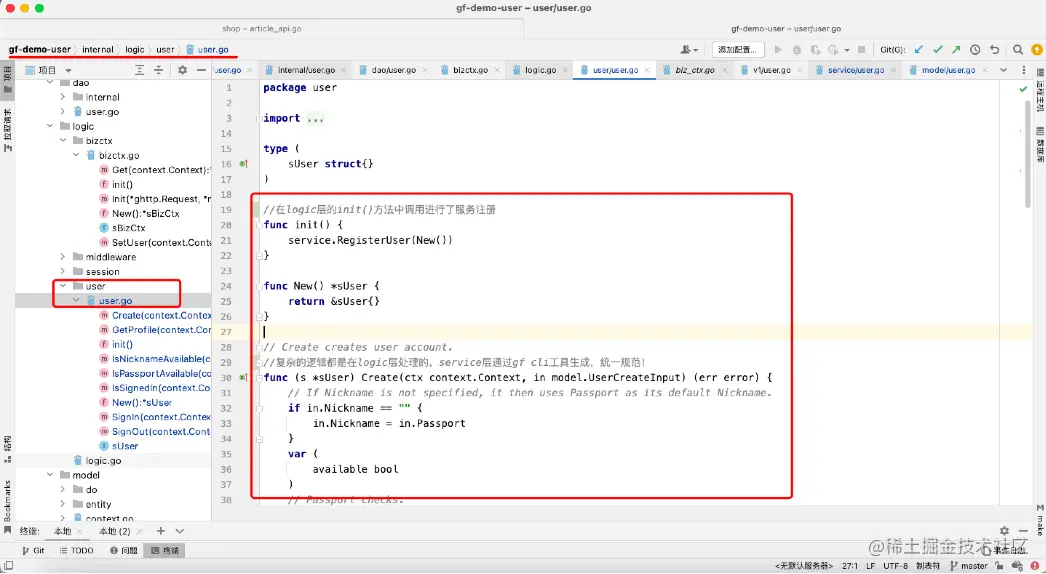
Task: Open terminal panel settings gear
Action: (1004, 531)
